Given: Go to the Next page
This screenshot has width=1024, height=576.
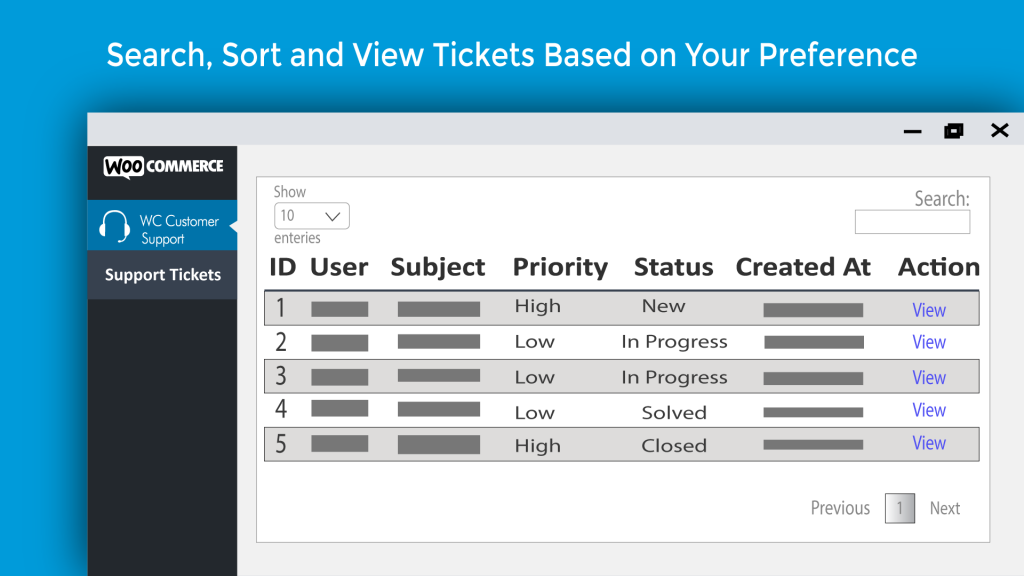Looking at the screenshot, I should click(944, 508).
